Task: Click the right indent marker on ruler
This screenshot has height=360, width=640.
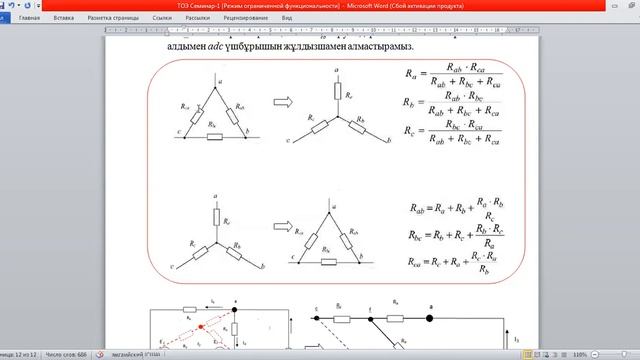Action: (x=508, y=31)
